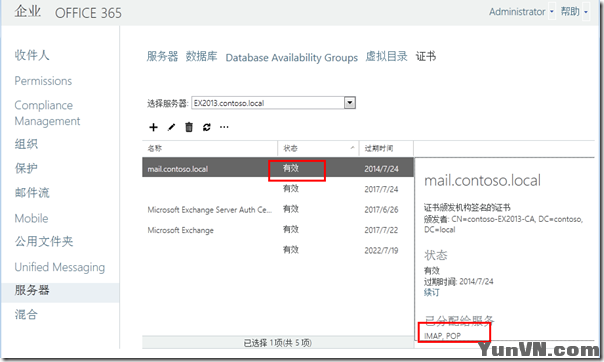Screen dimensions: 604x362
Task: Expand the 帮助 help menu
Action: [586, 12]
